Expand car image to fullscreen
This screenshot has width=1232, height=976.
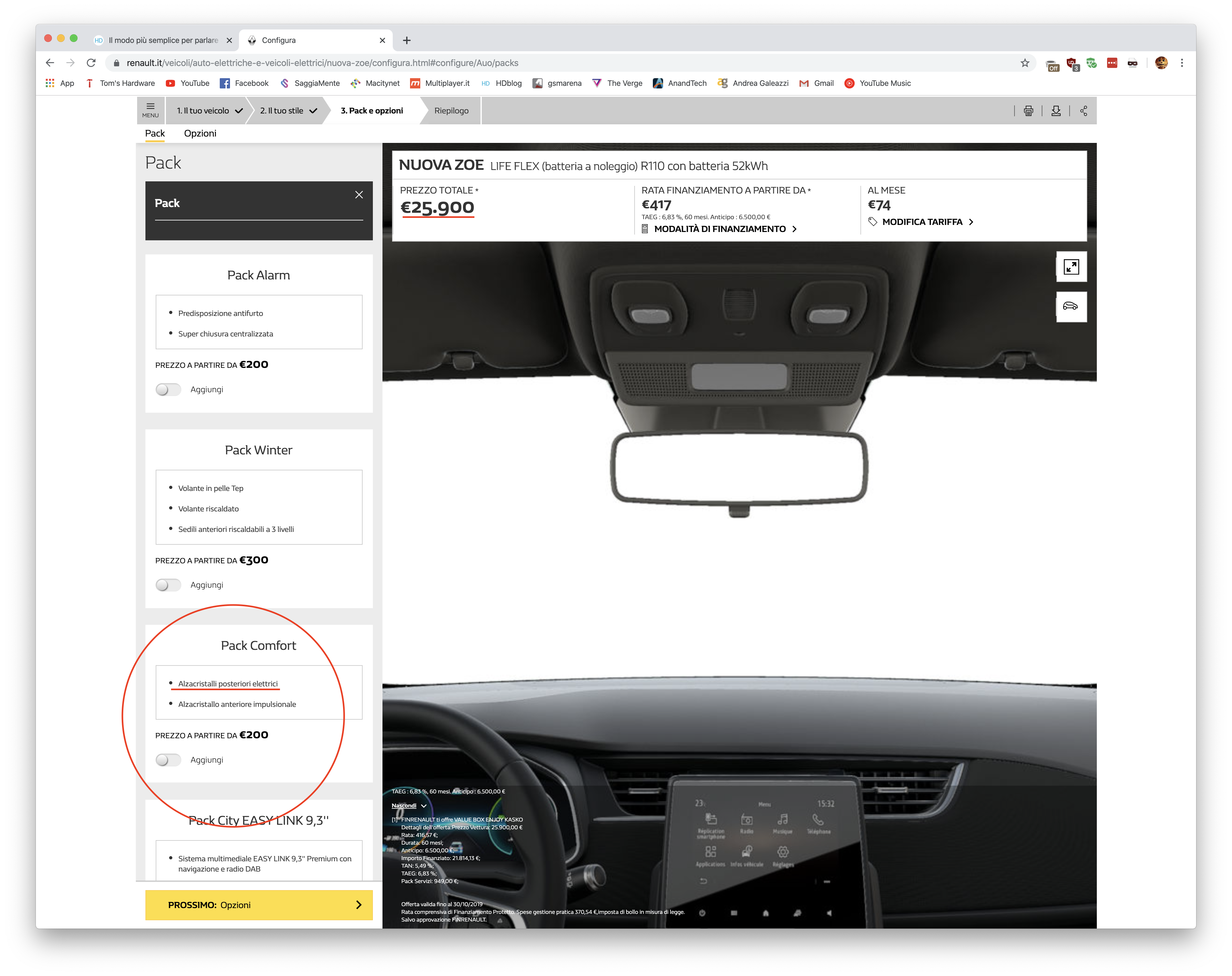[x=1071, y=267]
